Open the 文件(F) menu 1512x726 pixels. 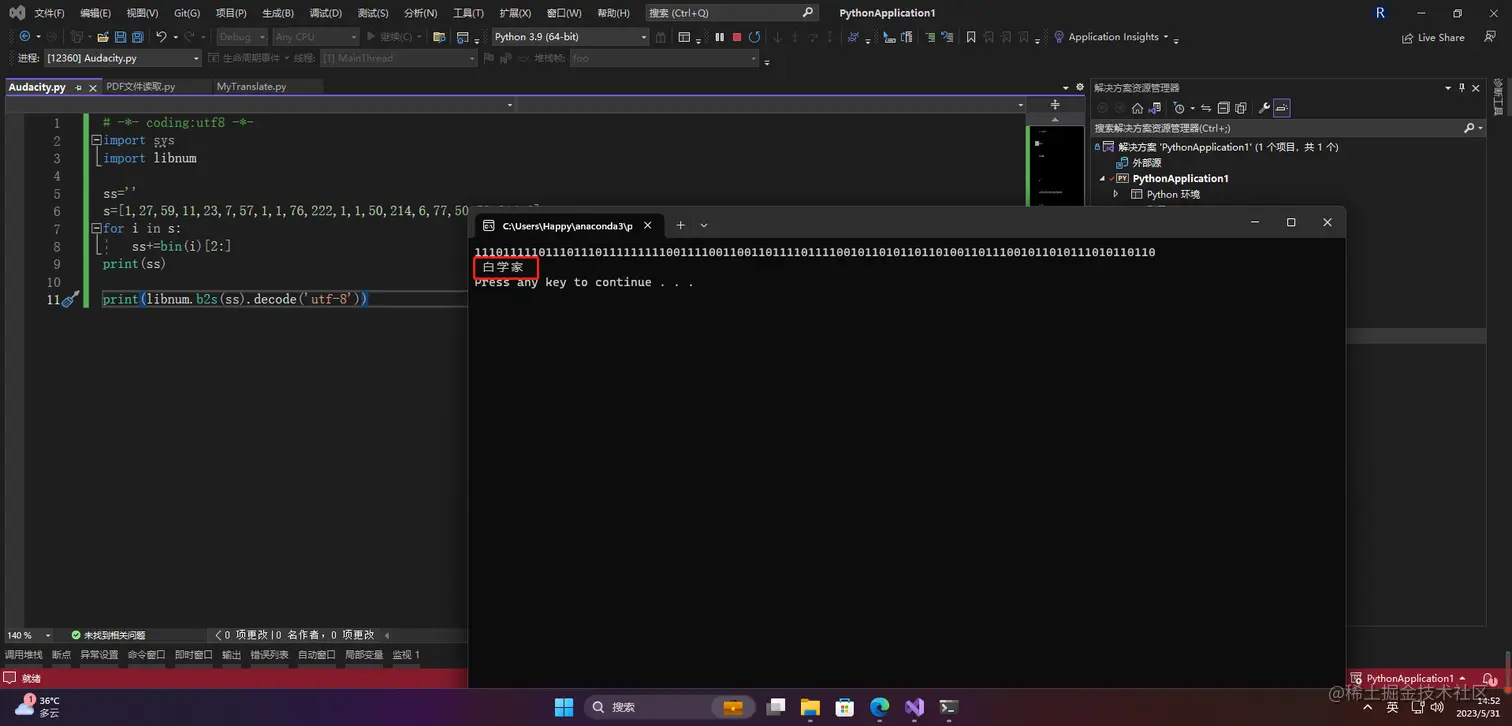click(49, 13)
